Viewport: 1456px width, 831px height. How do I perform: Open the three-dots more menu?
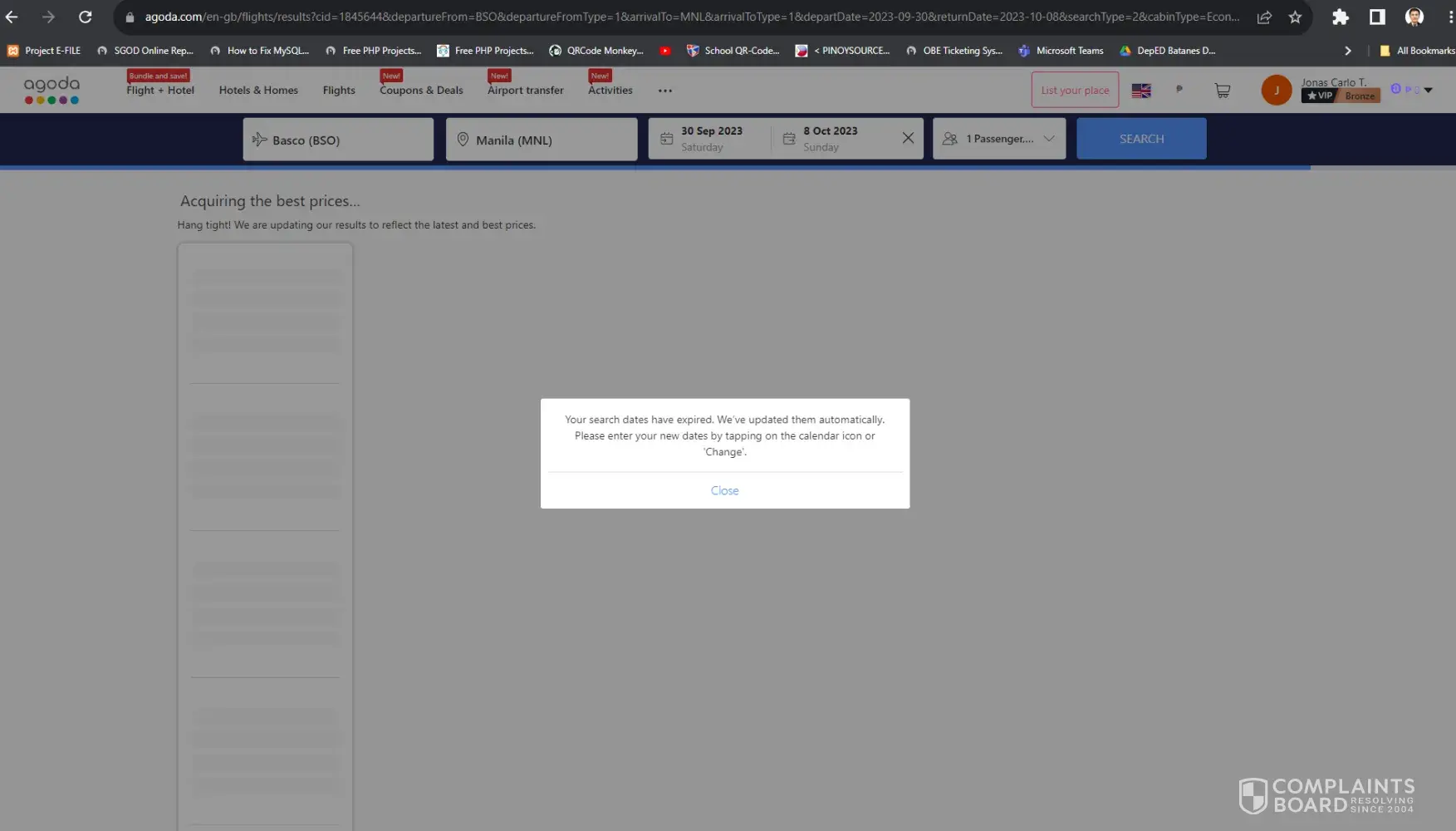[665, 91]
